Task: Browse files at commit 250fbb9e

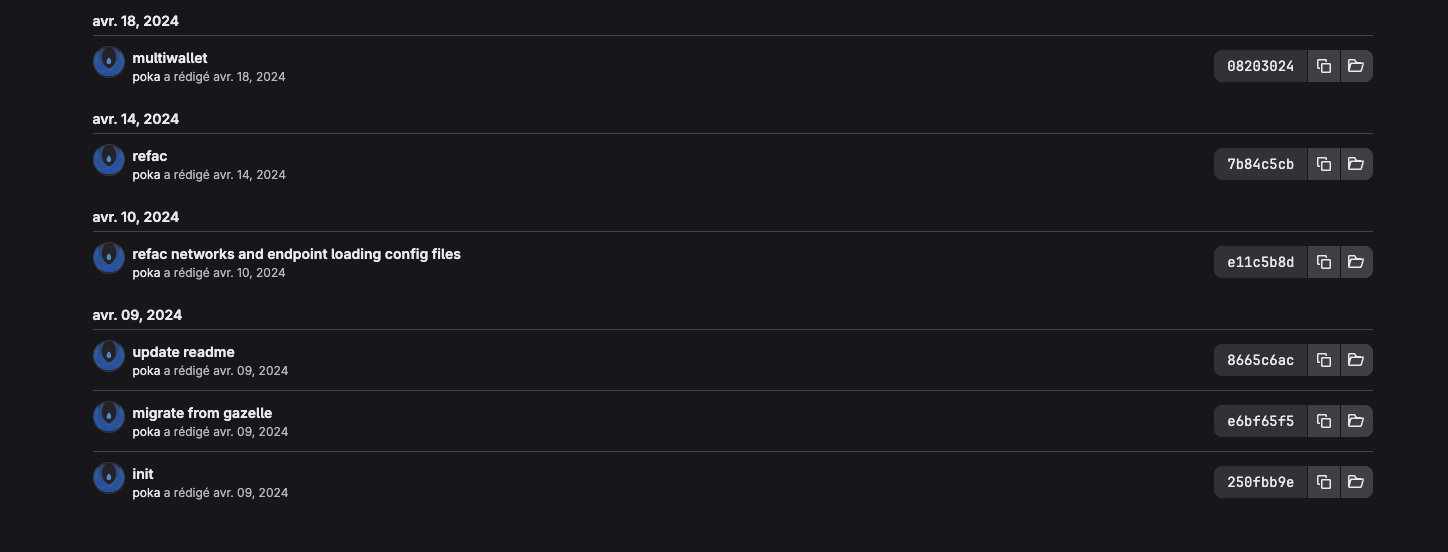Action: (x=1356, y=482)
